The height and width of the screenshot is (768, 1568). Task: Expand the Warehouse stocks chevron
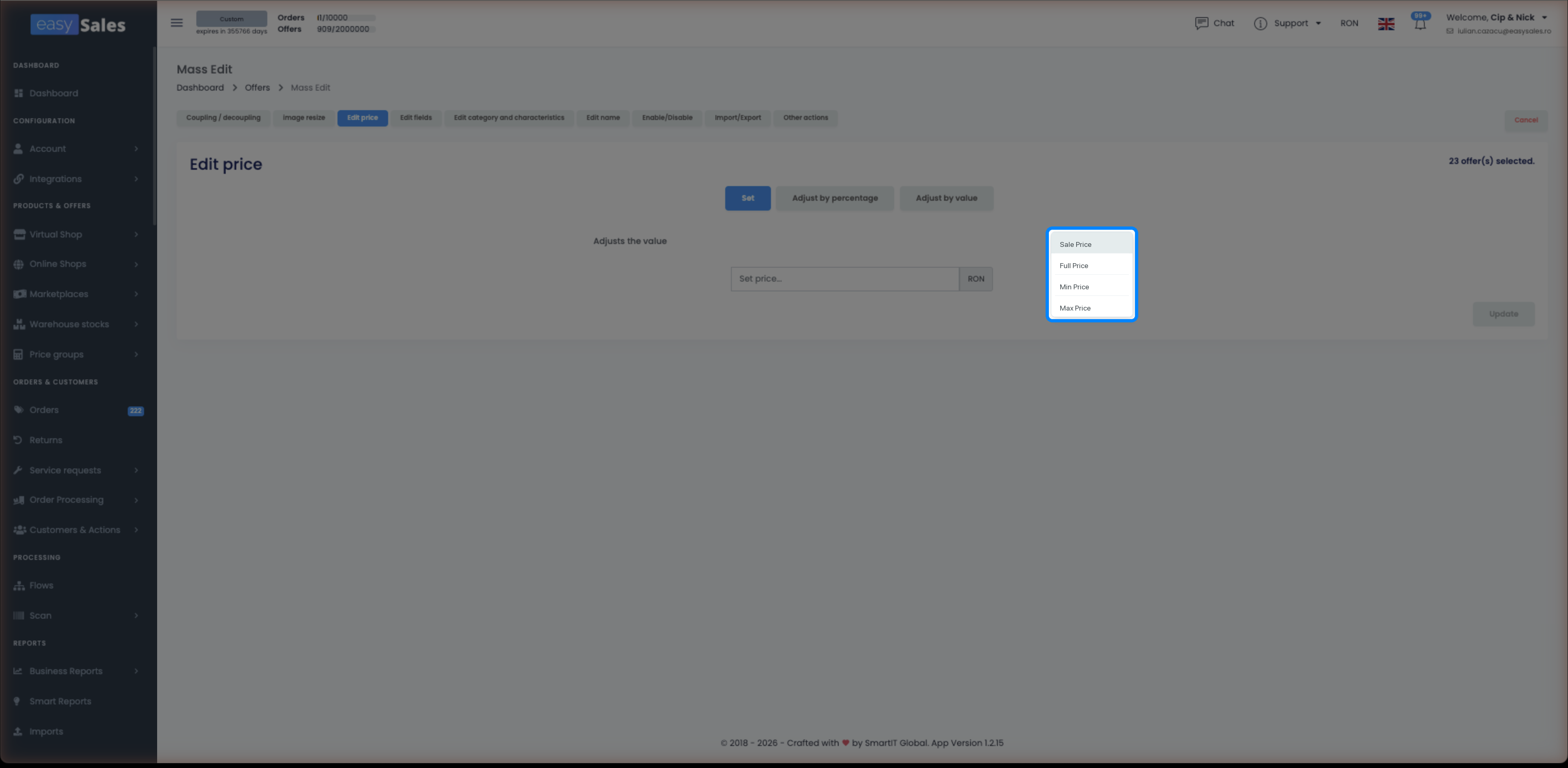point(136,324)
